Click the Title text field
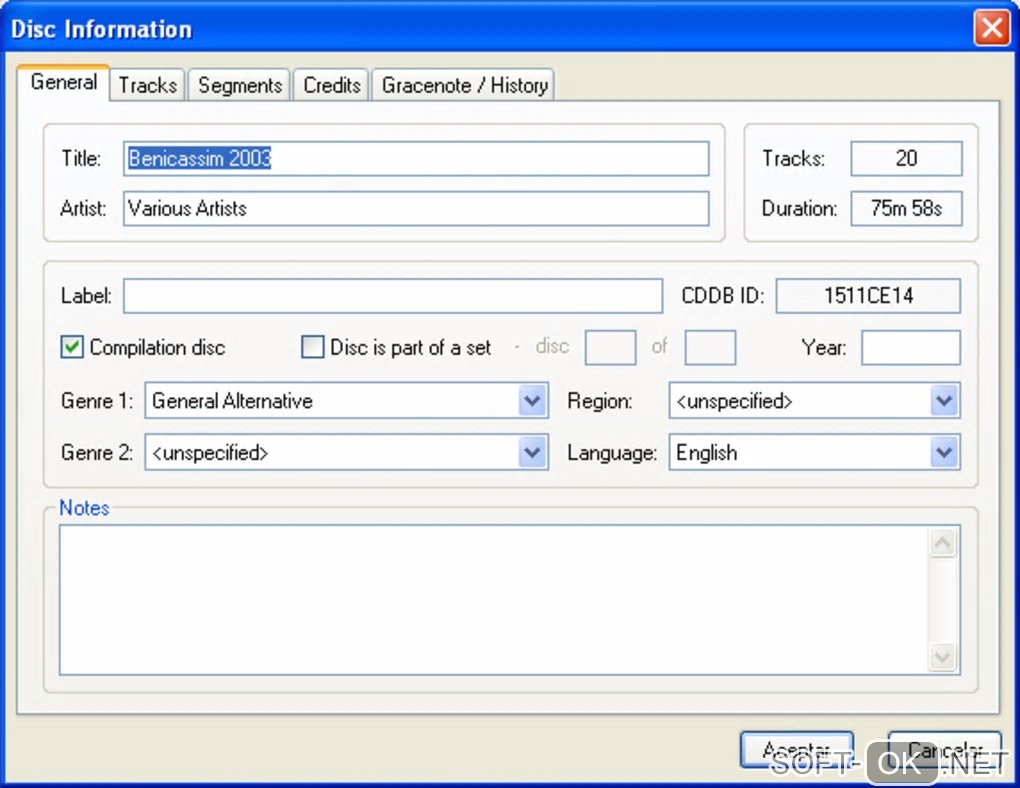Viewport: 1020px width, 788px height. 416,158
